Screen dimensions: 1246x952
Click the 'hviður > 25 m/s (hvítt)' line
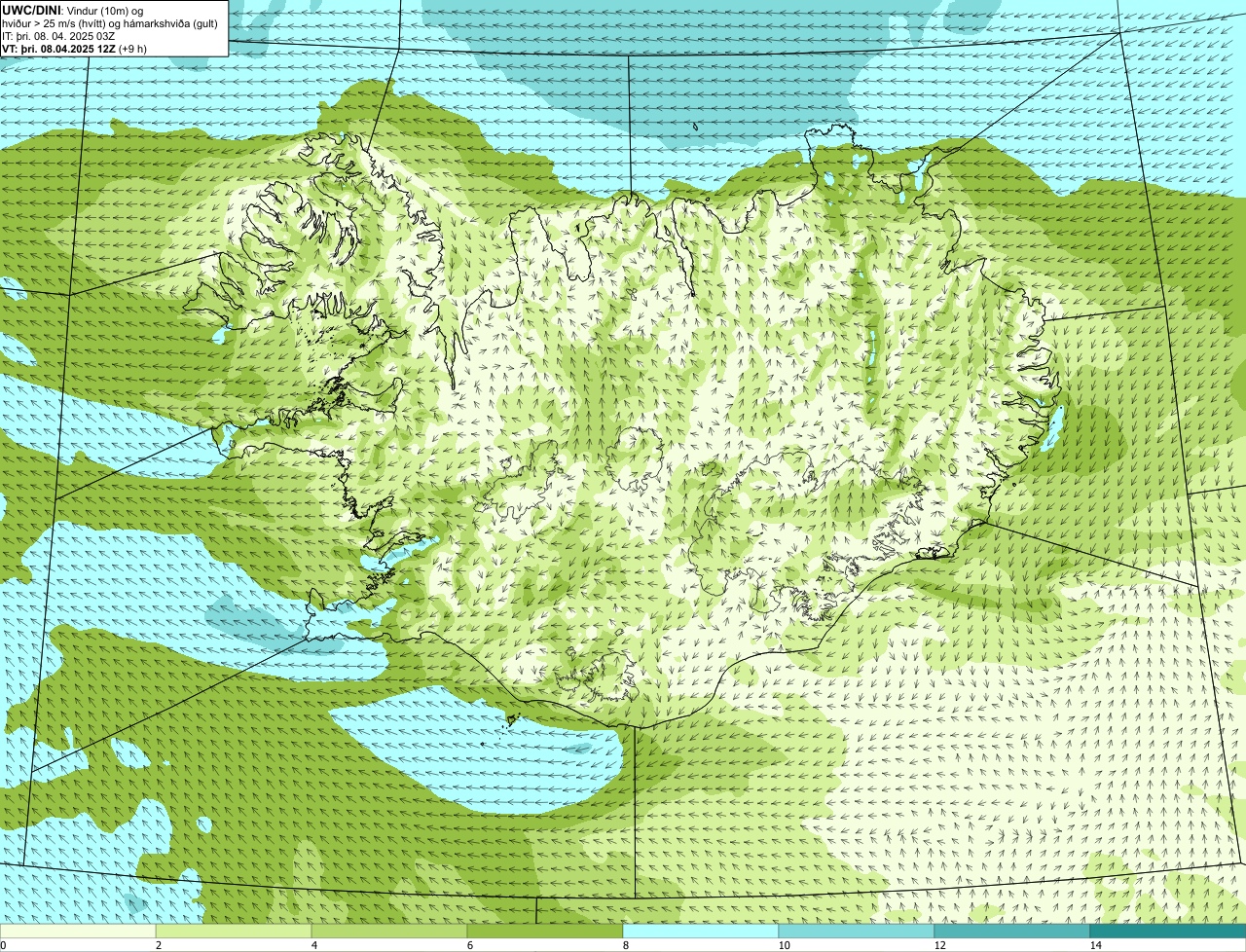click(x=110, y=22)
